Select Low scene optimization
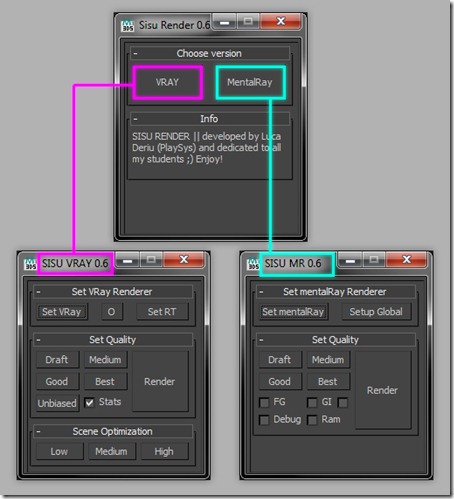 [x=60, y=452]
